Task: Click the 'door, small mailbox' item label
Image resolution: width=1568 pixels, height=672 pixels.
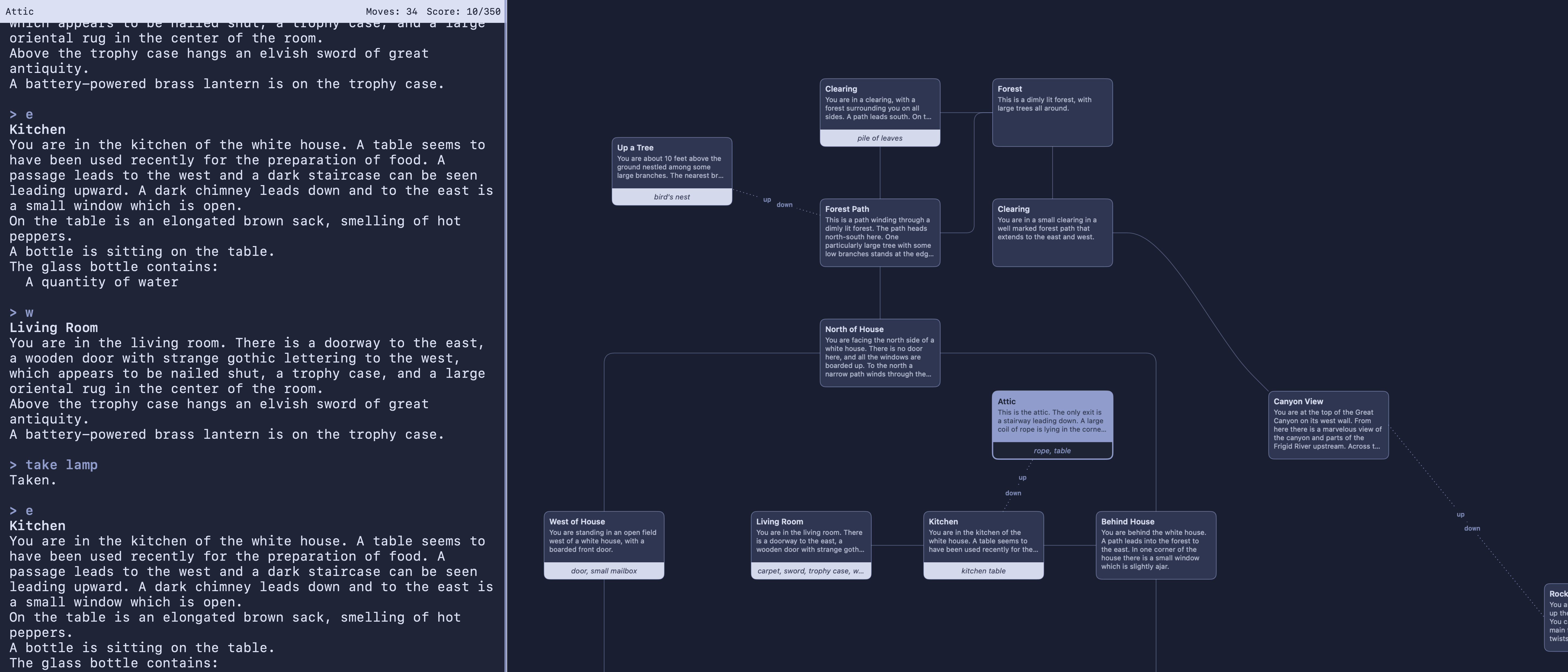Action: point(604,570)
